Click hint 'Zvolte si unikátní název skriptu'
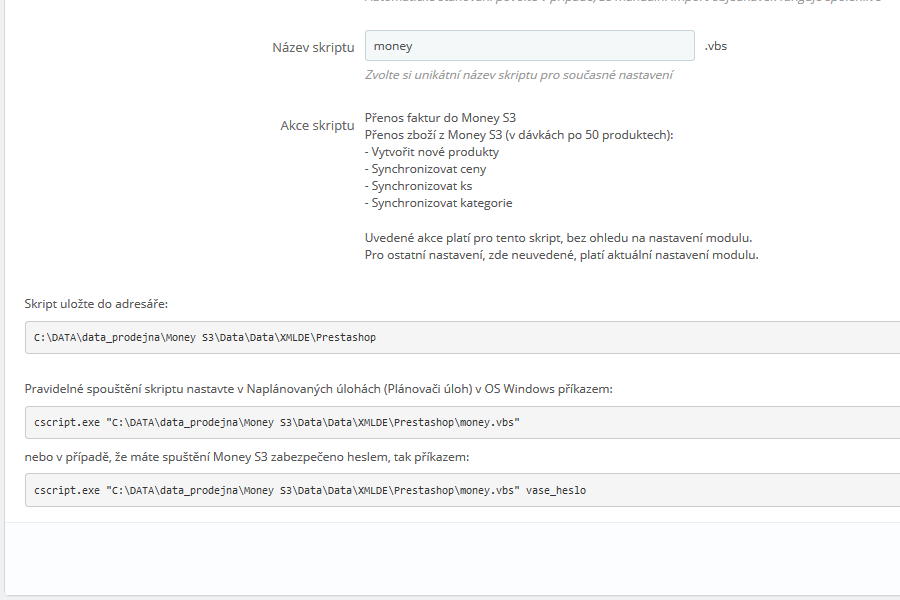900x600 pixels. click(518, 75)
